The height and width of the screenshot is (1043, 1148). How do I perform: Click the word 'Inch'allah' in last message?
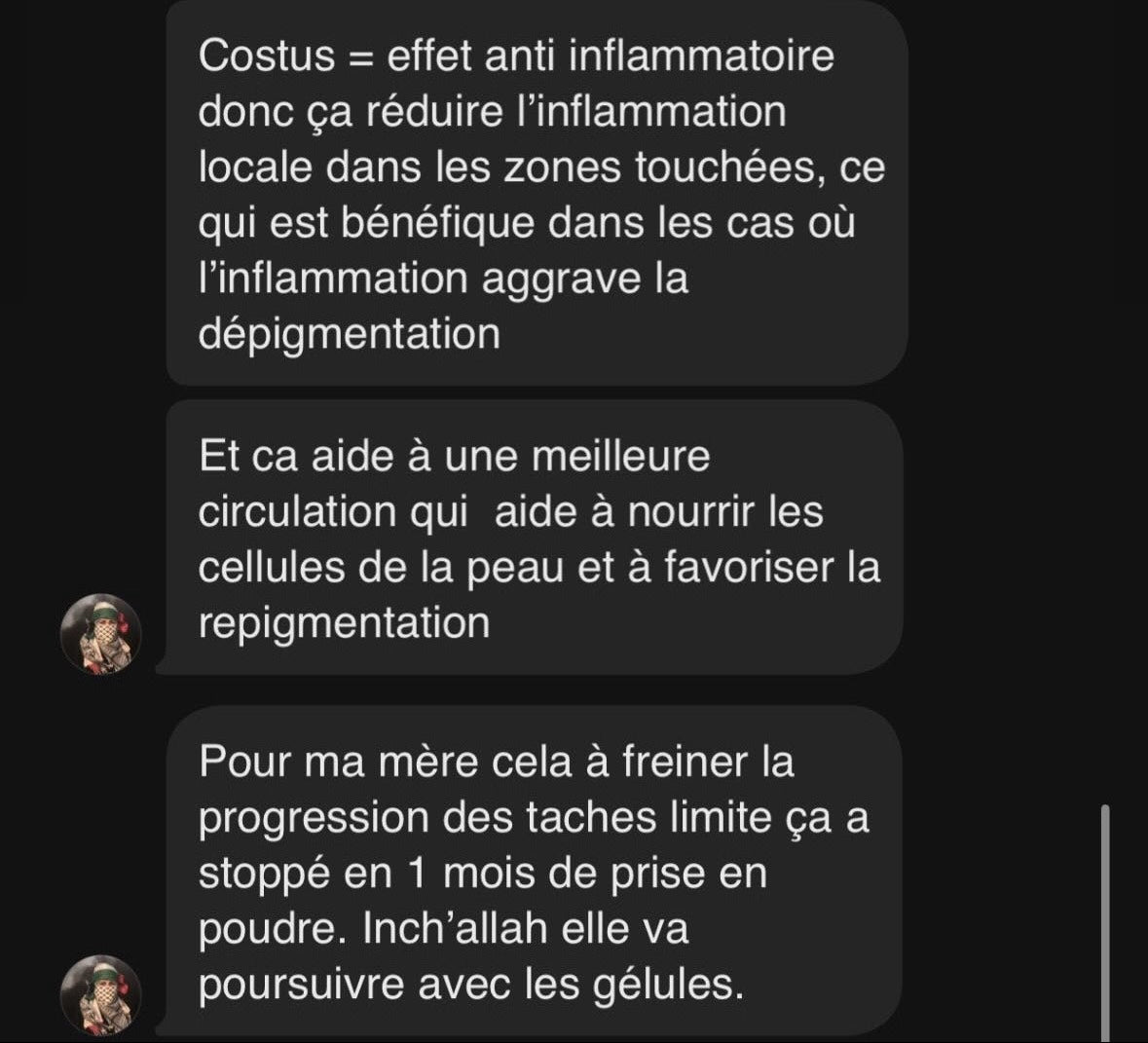click(x=455, y=928)
